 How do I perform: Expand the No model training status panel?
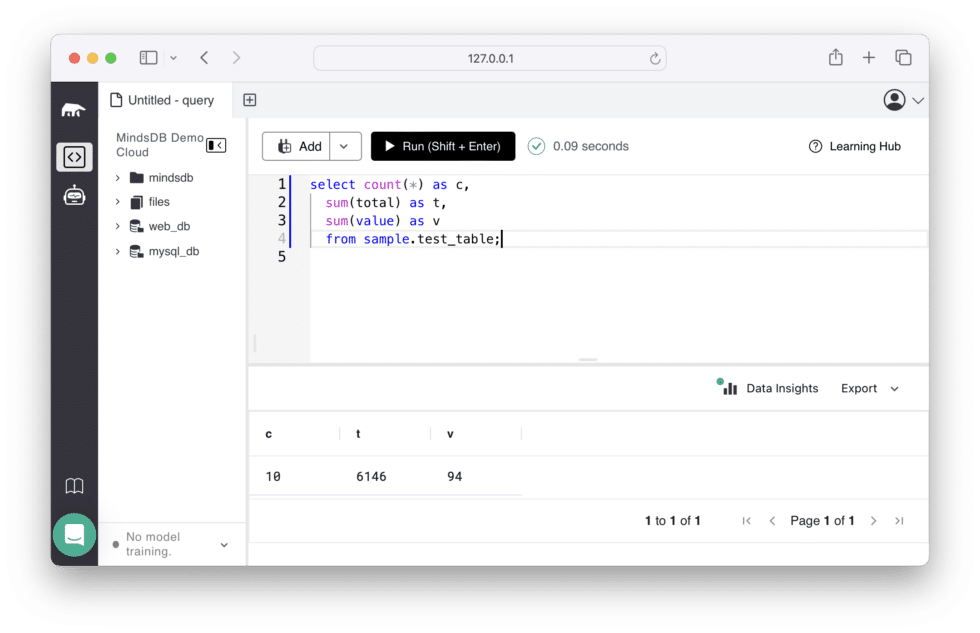226,543
